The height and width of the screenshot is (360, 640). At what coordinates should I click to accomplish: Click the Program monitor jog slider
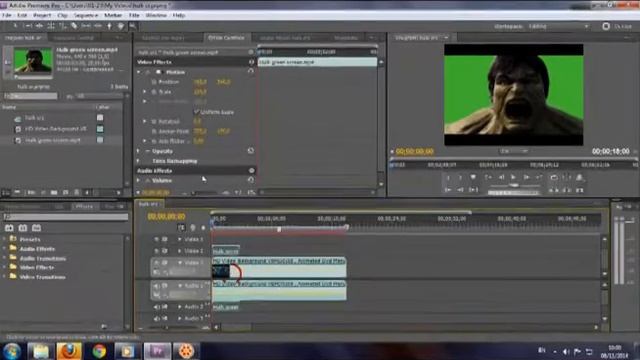pos(514,193)
